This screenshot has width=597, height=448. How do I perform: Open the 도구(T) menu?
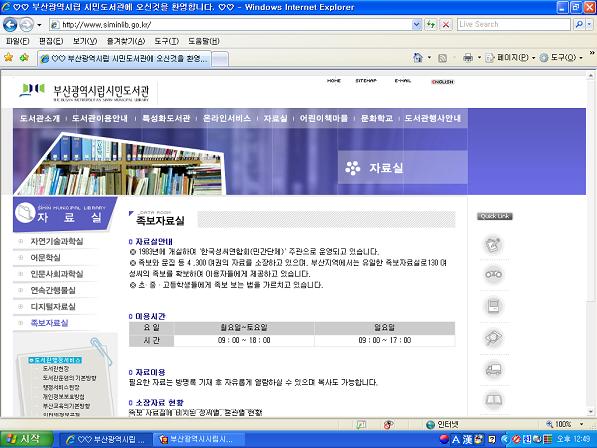pyautogui.click(x=166, y=41)
